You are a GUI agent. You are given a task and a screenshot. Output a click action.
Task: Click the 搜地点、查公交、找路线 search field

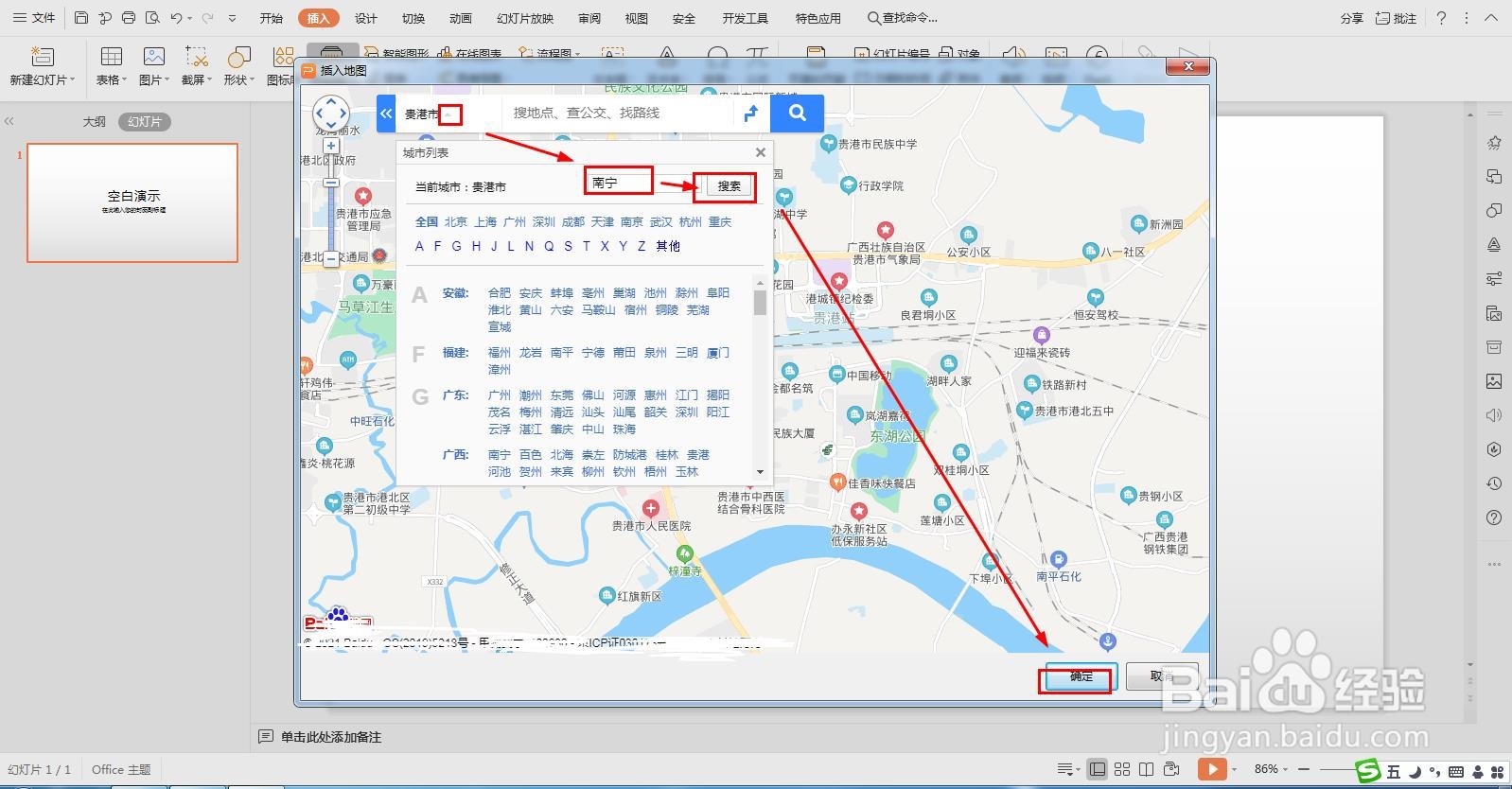coord(617,113)
